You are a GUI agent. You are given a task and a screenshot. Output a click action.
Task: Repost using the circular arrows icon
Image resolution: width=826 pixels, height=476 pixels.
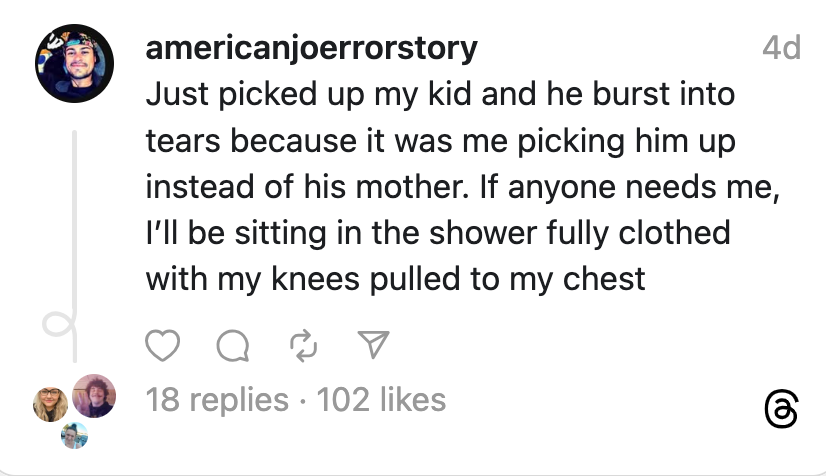click(301, 345)
